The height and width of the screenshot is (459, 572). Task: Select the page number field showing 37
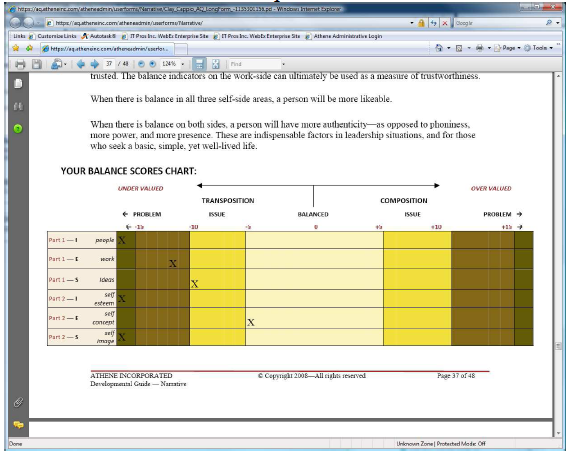(109, 64)
